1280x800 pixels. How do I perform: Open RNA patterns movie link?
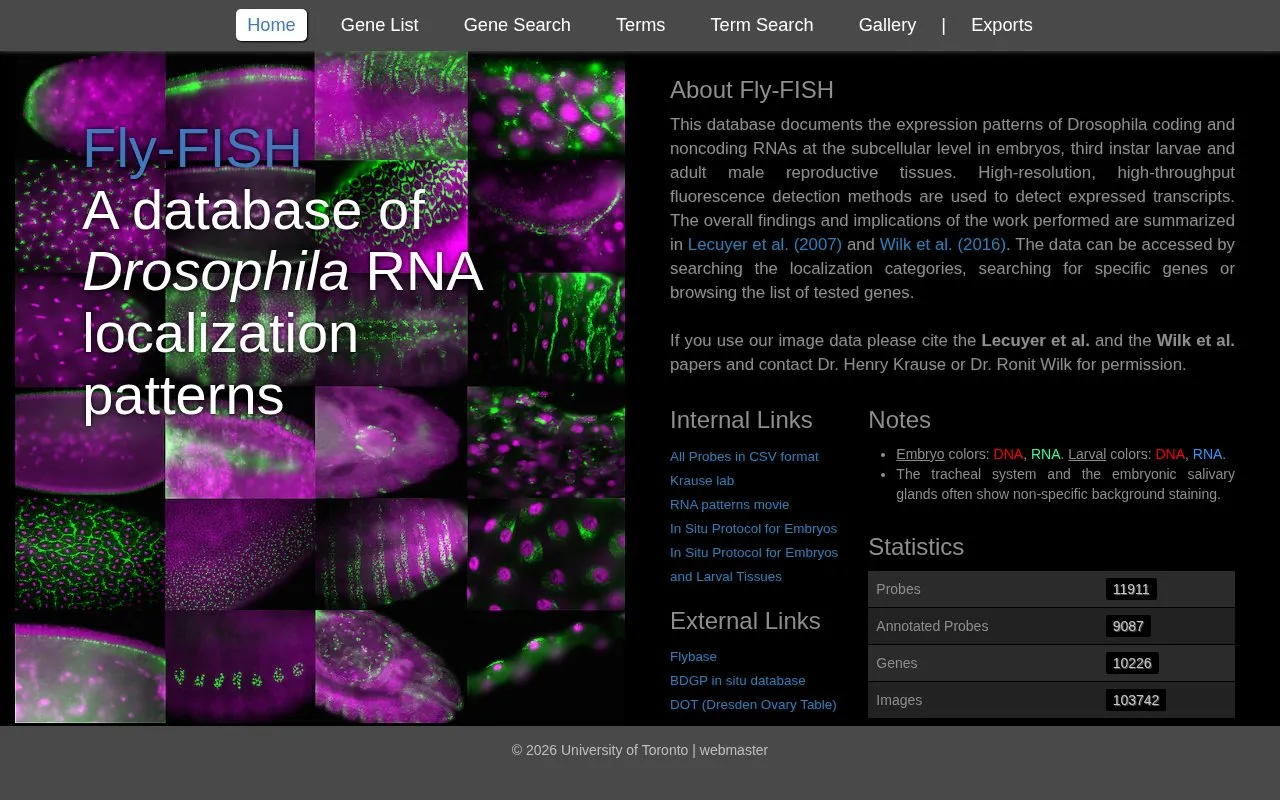[729, 504]
